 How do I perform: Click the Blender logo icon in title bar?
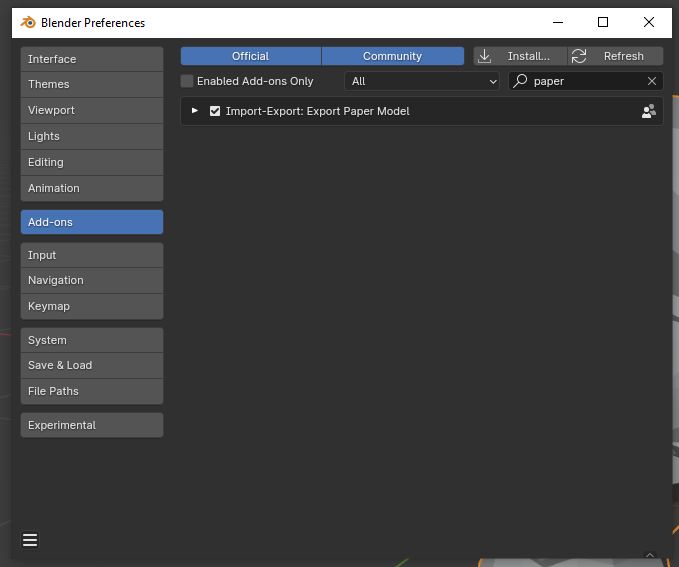[28, 22]
